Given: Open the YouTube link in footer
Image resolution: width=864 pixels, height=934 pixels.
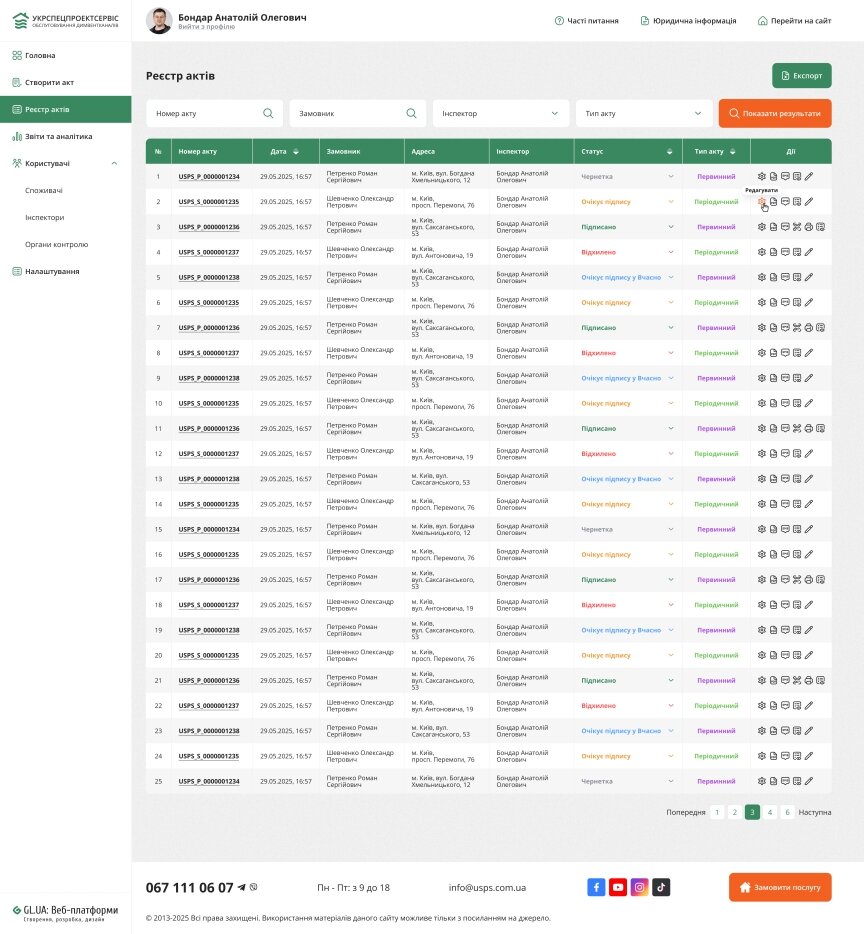Looking at the screenshot, I should click(618, 887).
